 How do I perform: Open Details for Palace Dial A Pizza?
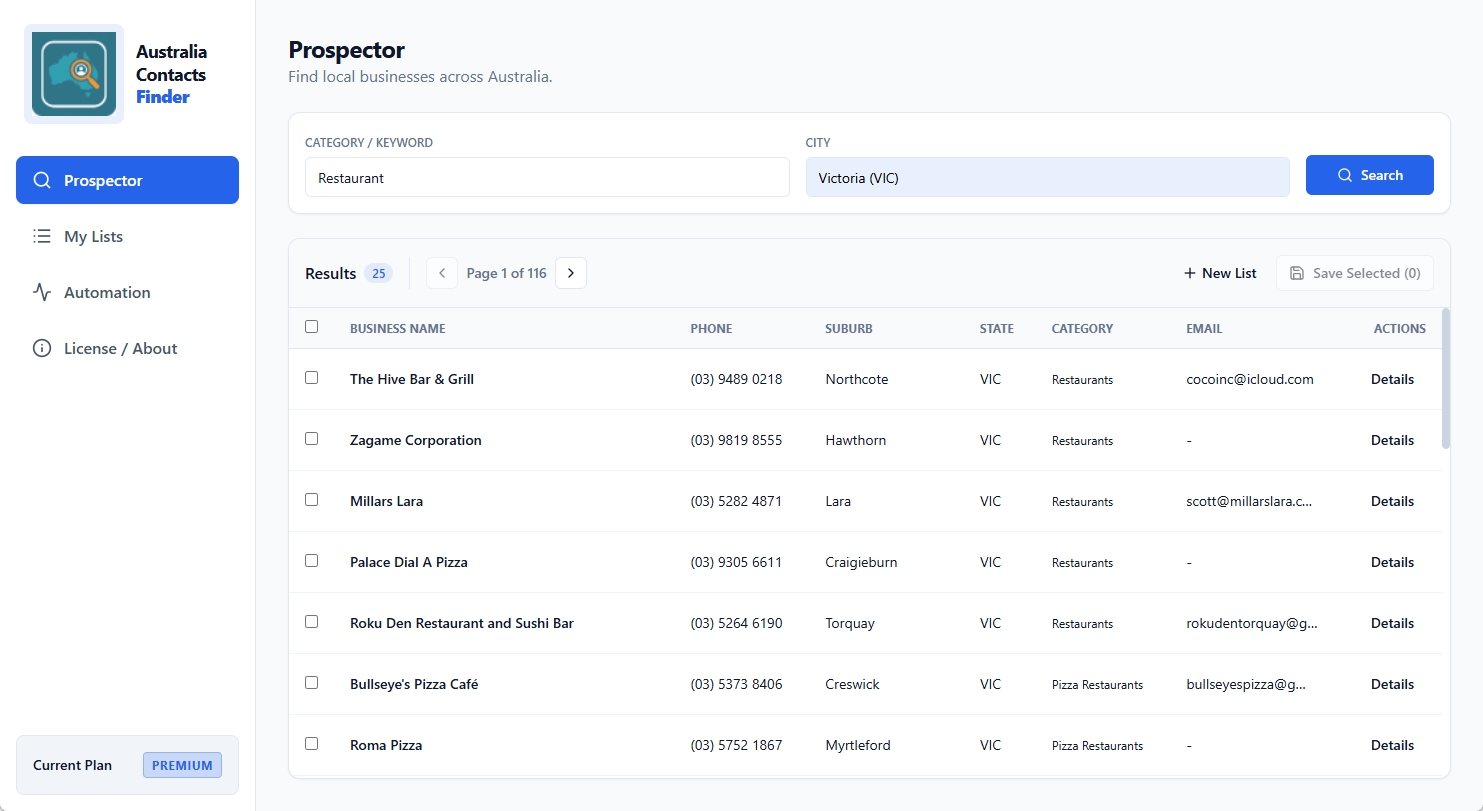pos(1392,562)
